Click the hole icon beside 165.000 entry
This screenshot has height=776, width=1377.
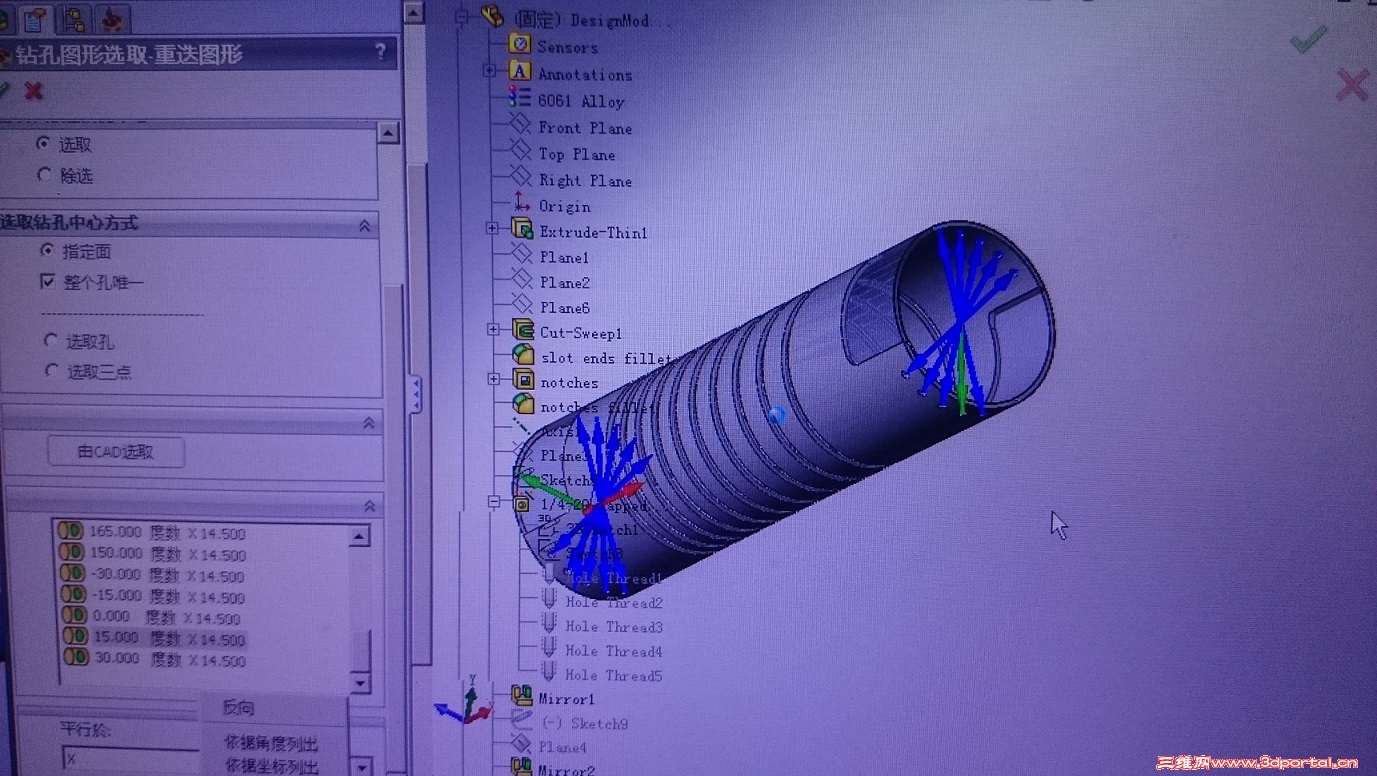point(71,531)
